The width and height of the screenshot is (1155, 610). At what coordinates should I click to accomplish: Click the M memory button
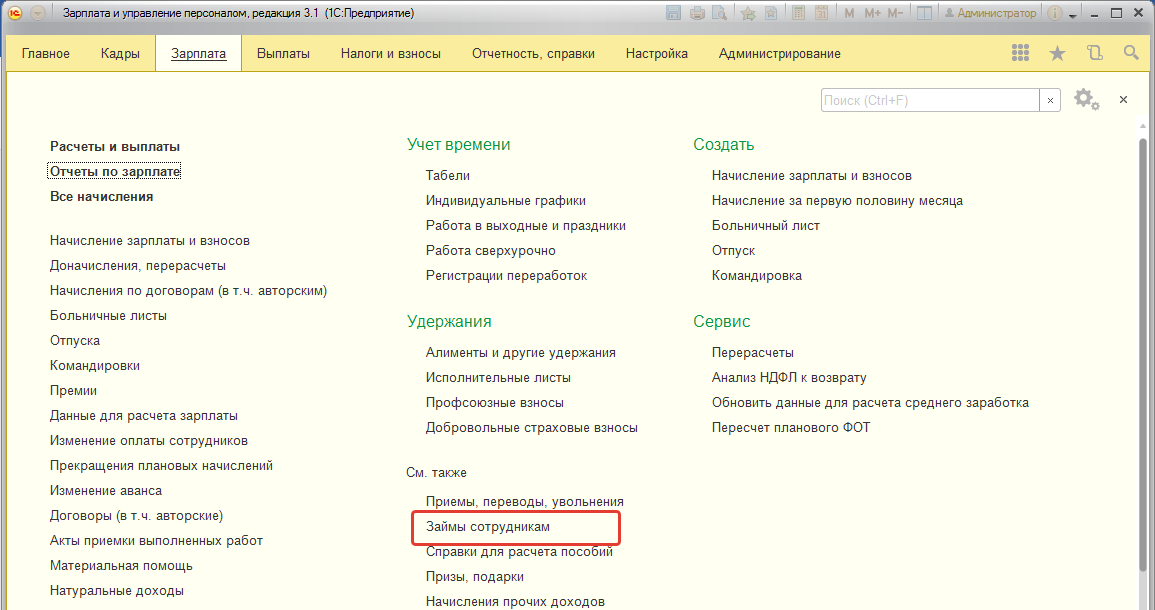849,13
